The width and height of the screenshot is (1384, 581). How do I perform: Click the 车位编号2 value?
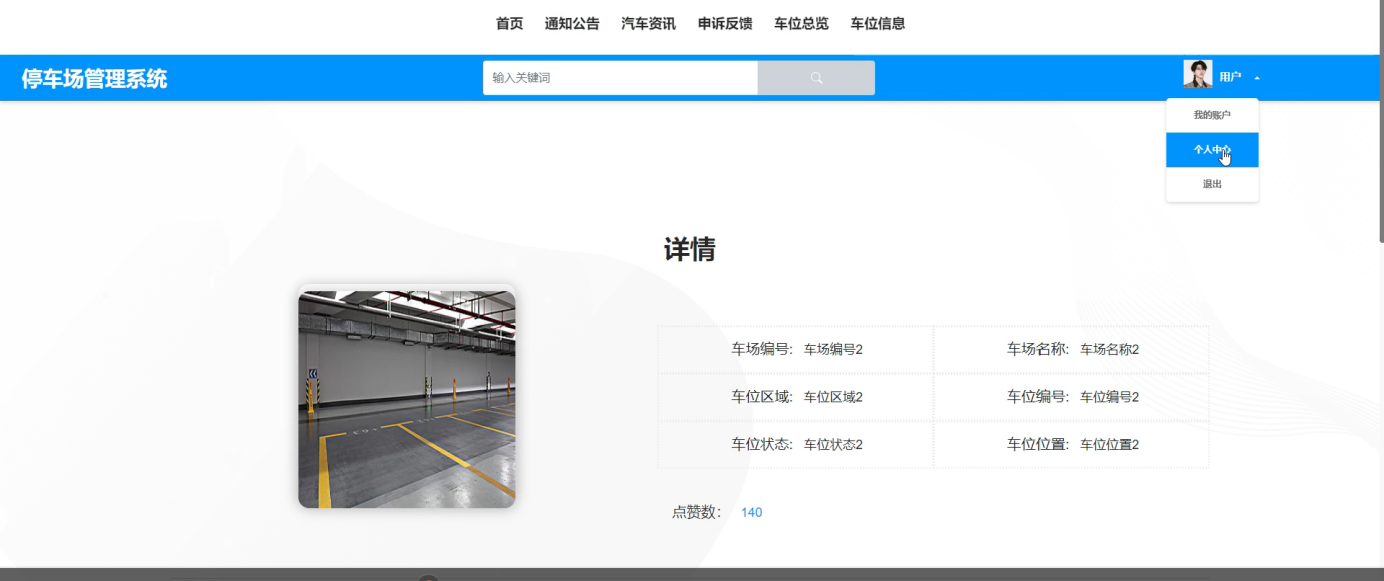point(1109,397)
